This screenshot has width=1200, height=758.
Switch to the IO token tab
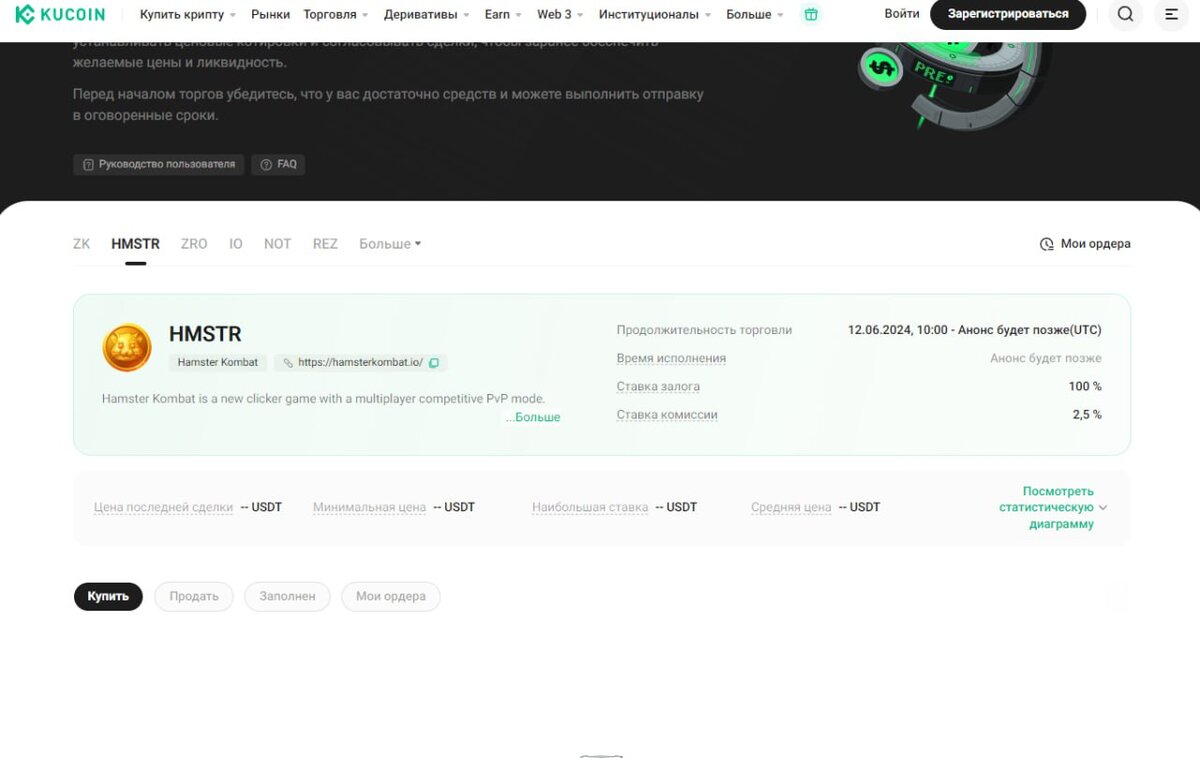[x=236, y=244]
